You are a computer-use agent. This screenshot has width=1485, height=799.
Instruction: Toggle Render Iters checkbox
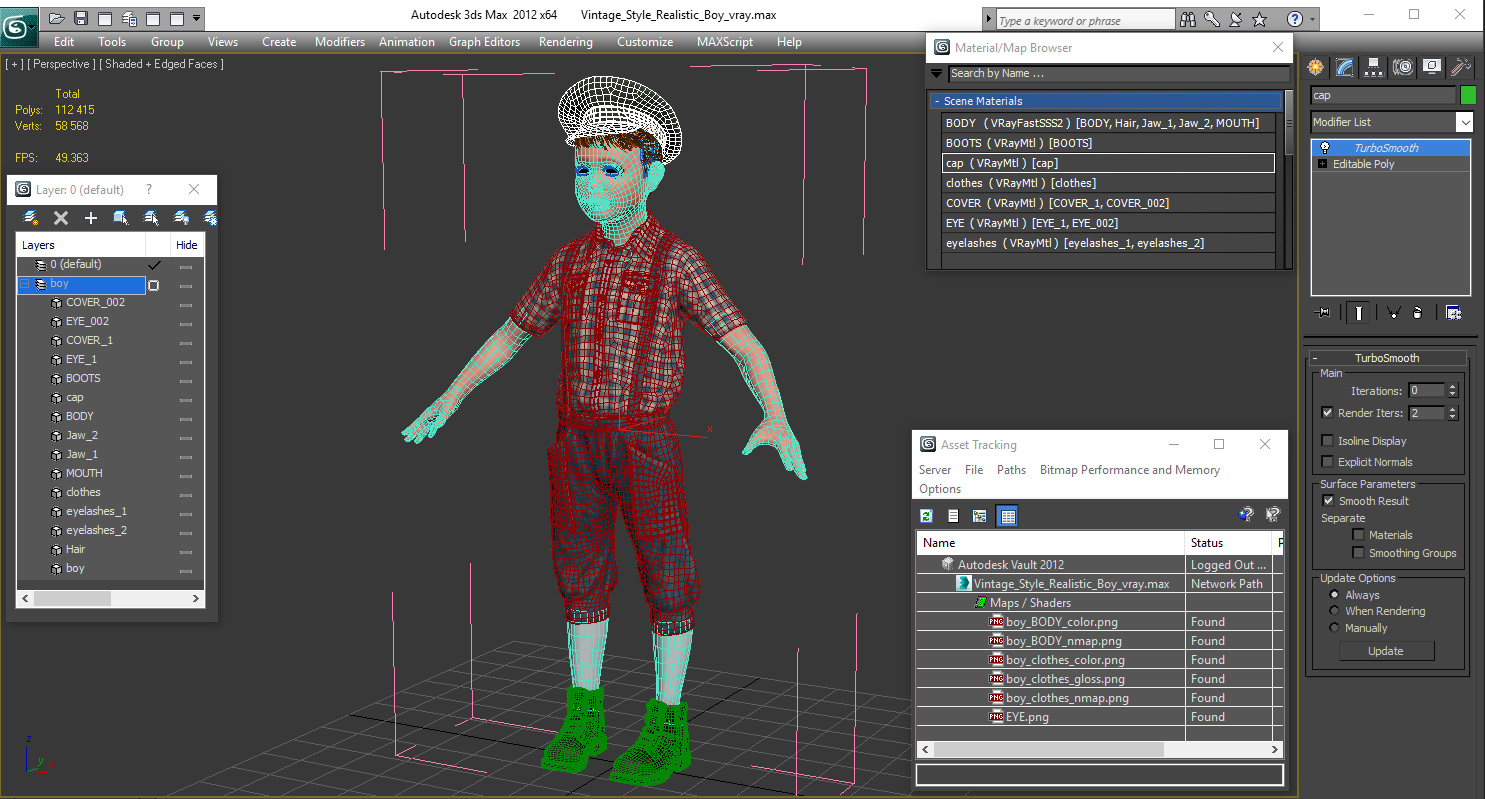pos(1327,413)
